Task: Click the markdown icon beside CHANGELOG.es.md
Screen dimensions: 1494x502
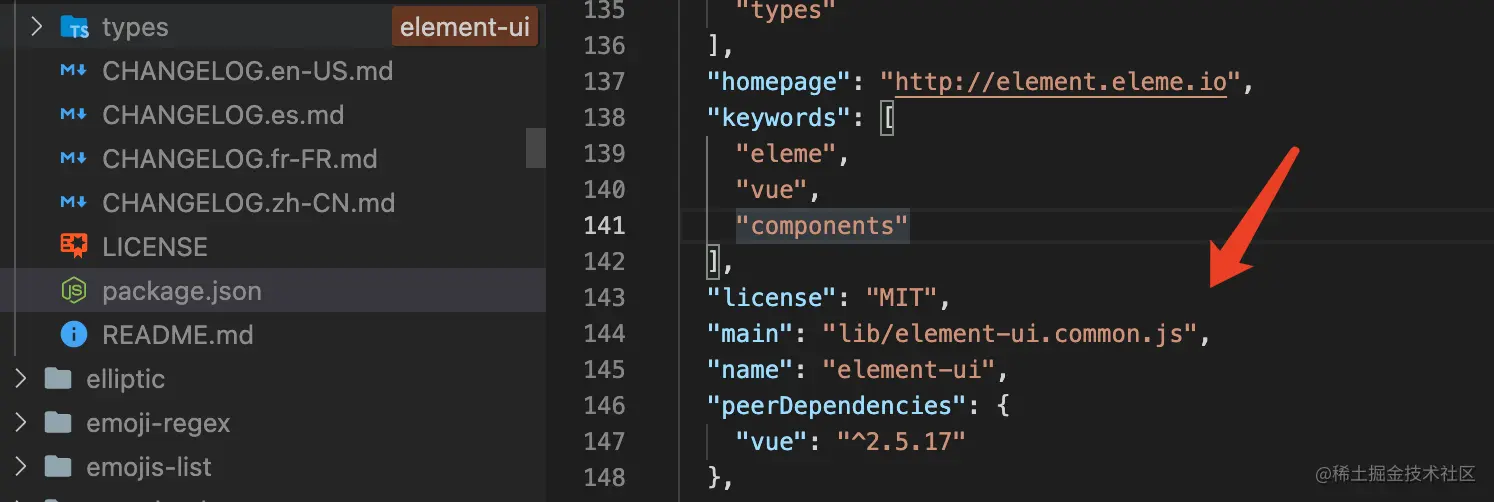Action: pyautogui.click(x=73, y=115)
